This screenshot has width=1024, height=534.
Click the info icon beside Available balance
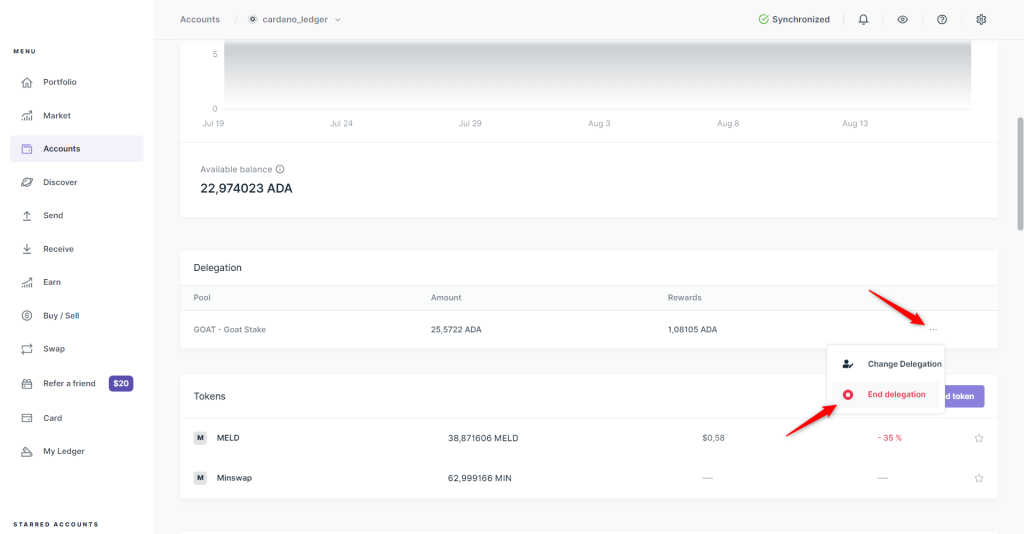click(280, 169)
